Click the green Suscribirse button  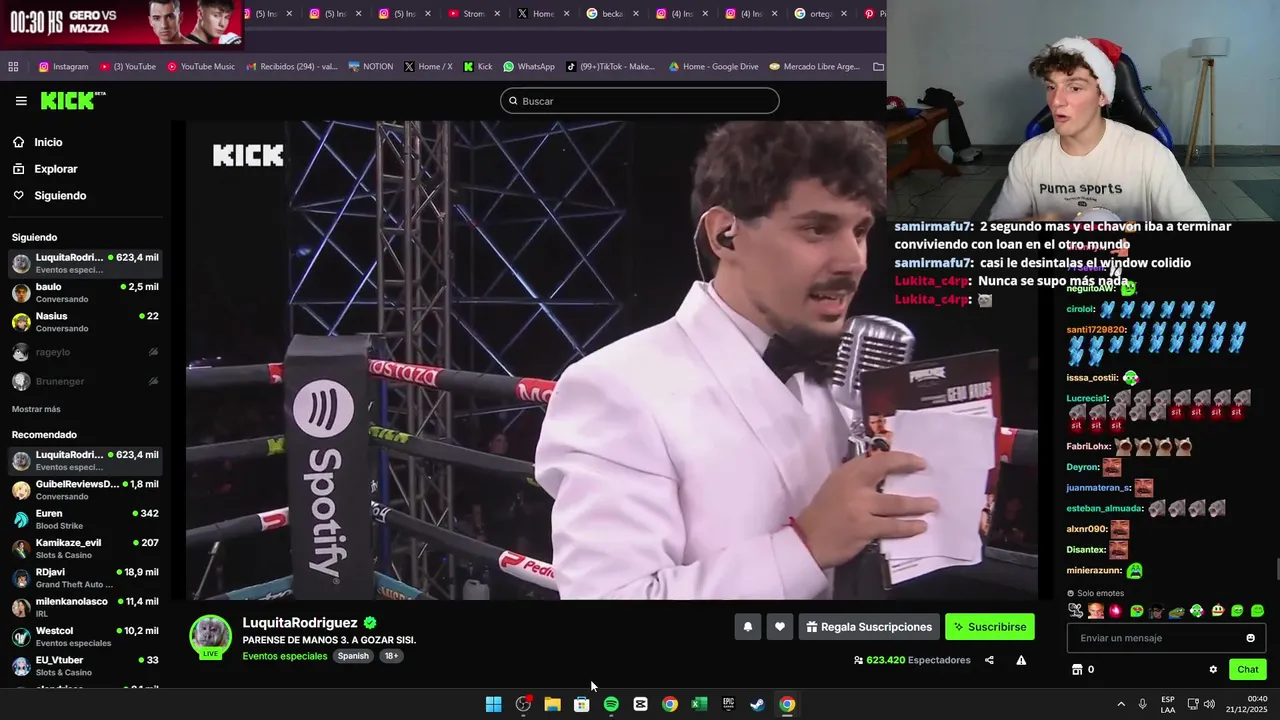pyautogui.click(x=990, y=627)
